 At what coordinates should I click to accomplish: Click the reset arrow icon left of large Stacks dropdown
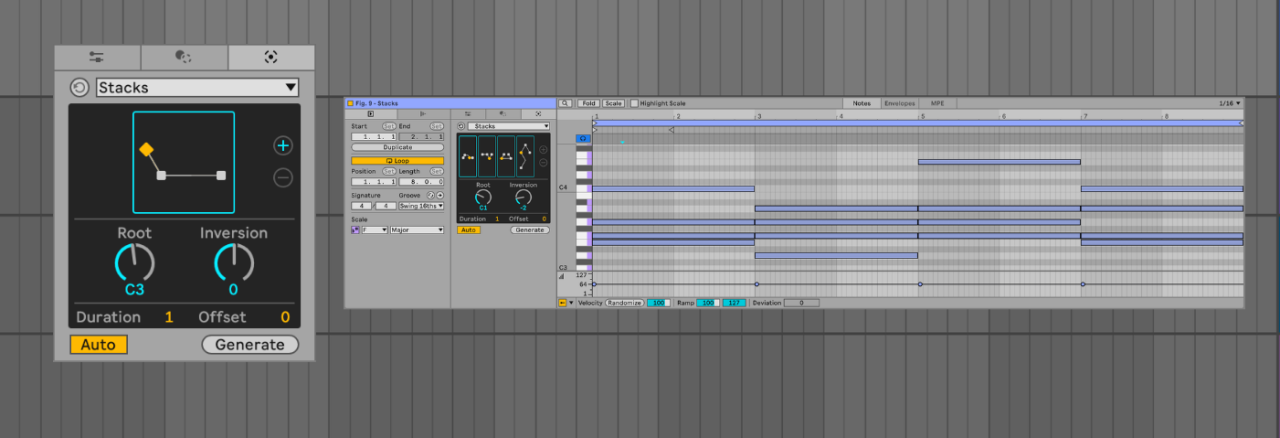pos(79,88)
